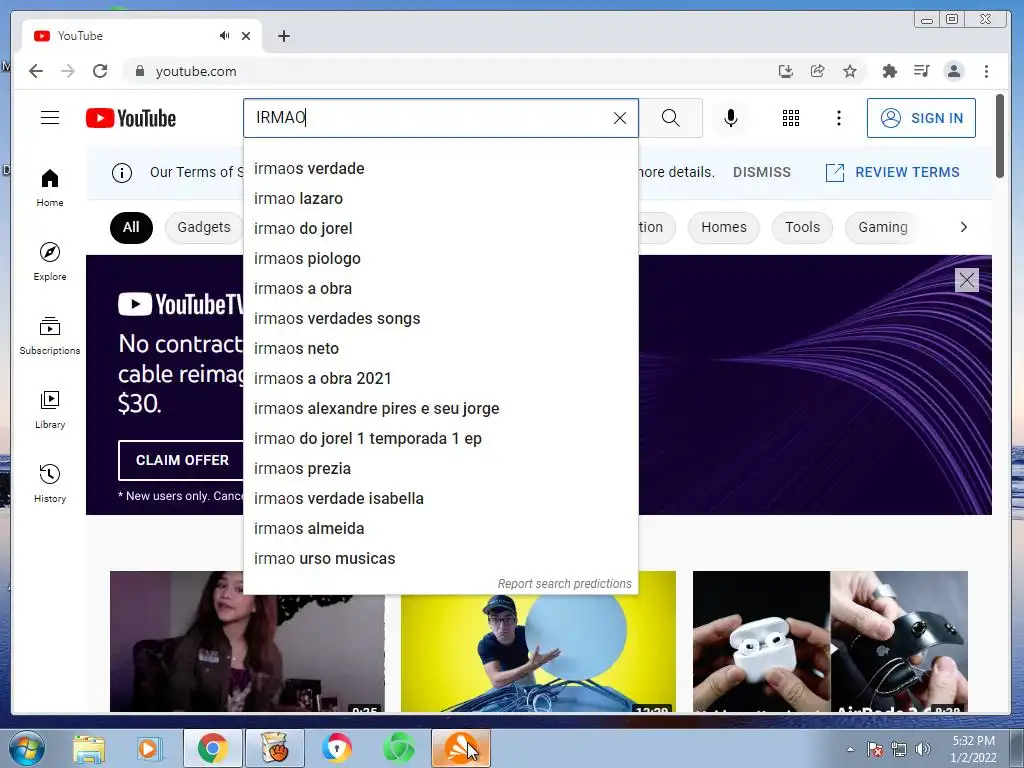Select the 'Homes' category chip
1024x768 pixels.
(724, 227)
